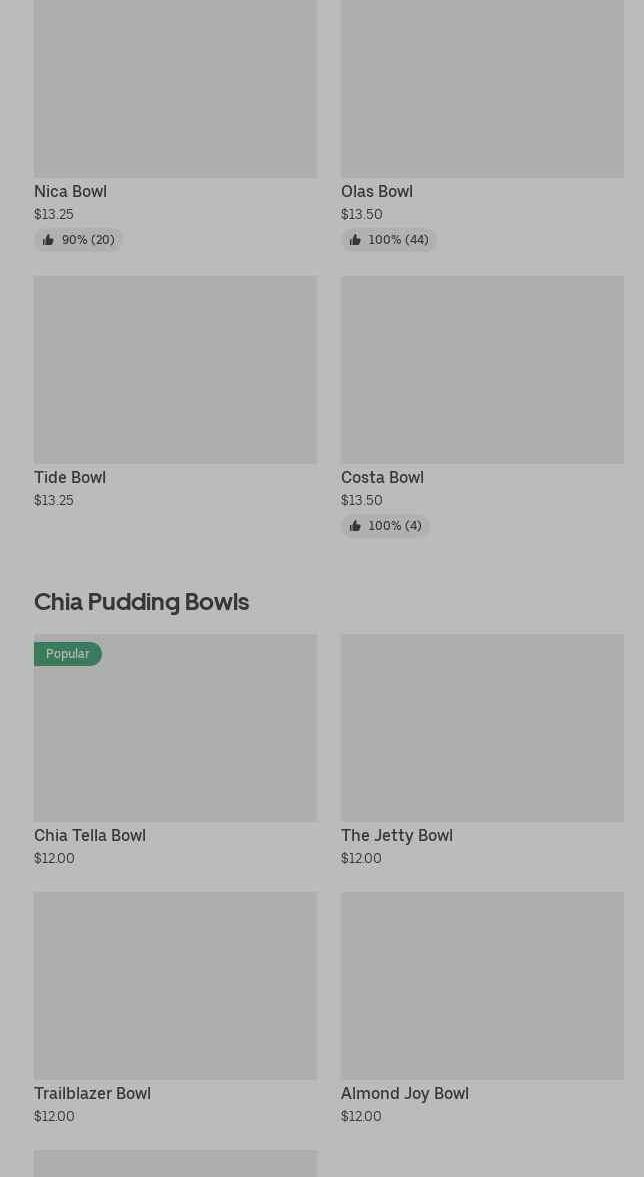Open the Costa Bowl item name

382,477
